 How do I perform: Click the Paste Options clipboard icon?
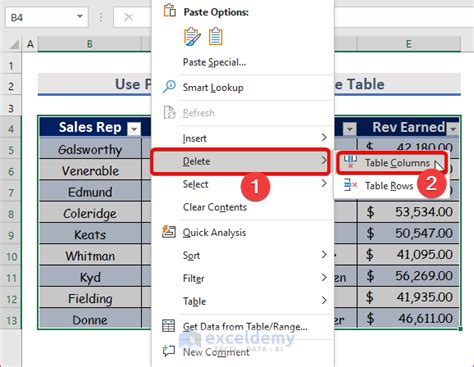[169, 10]
